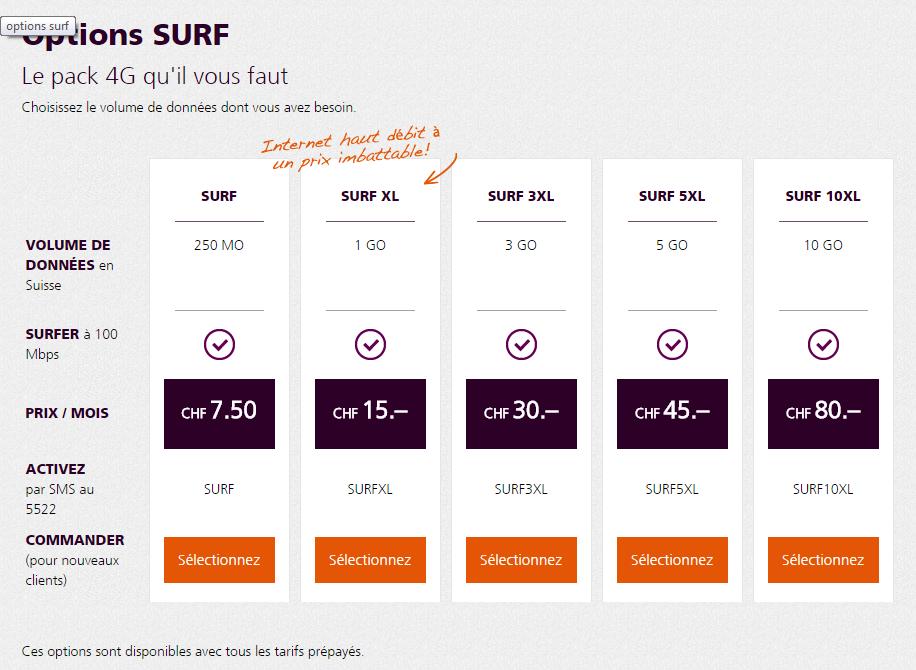Click the handwritten 'Internet haut débit' note
This screenshot has width=916, height=670.
pos(350,146)
